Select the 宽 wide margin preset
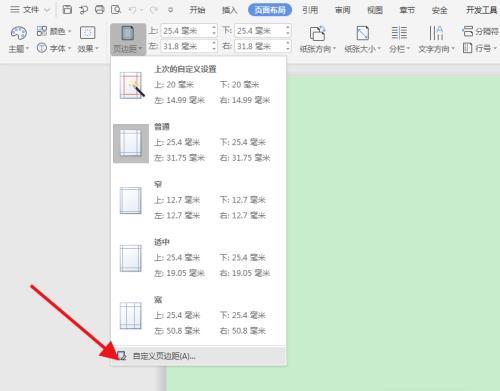 (198, 316)
